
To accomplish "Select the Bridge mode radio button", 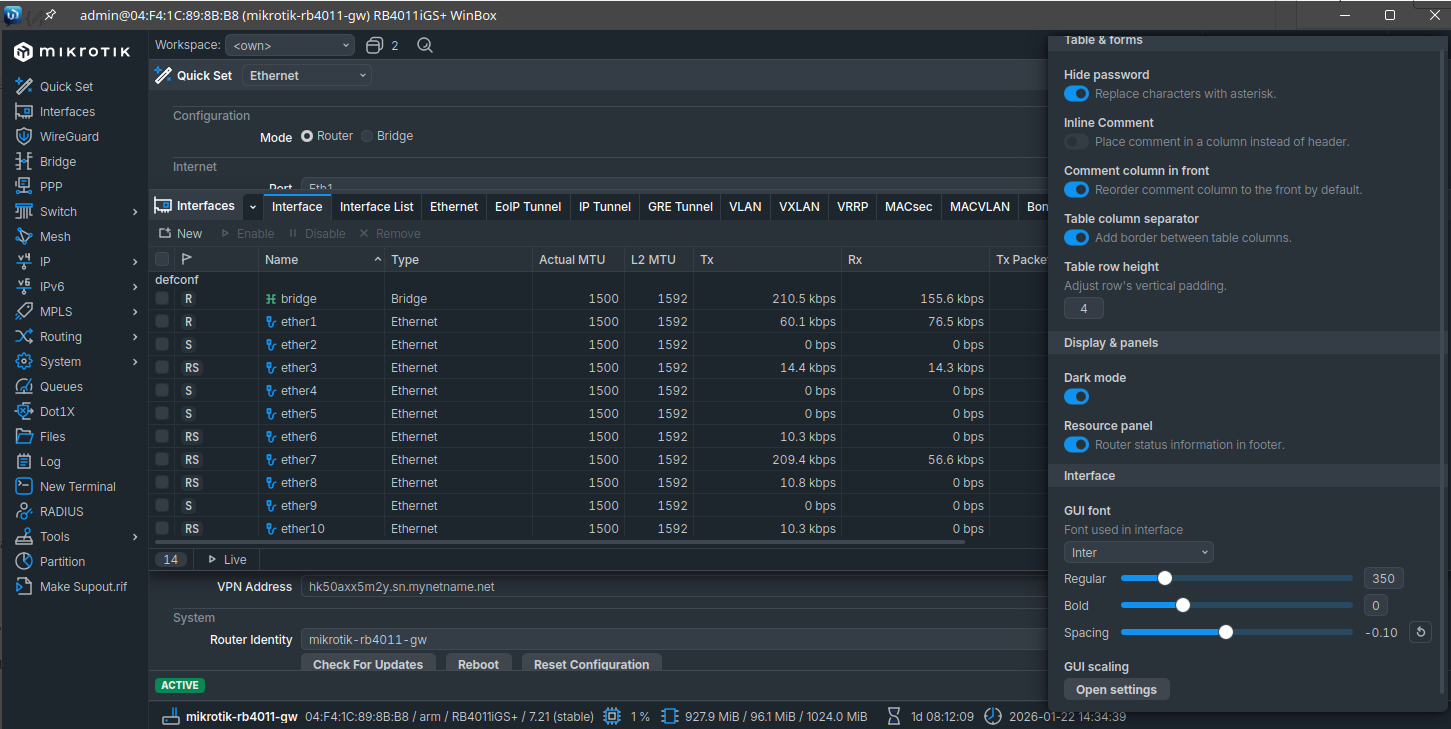I will pyautogui.click(x=367, y=136).
